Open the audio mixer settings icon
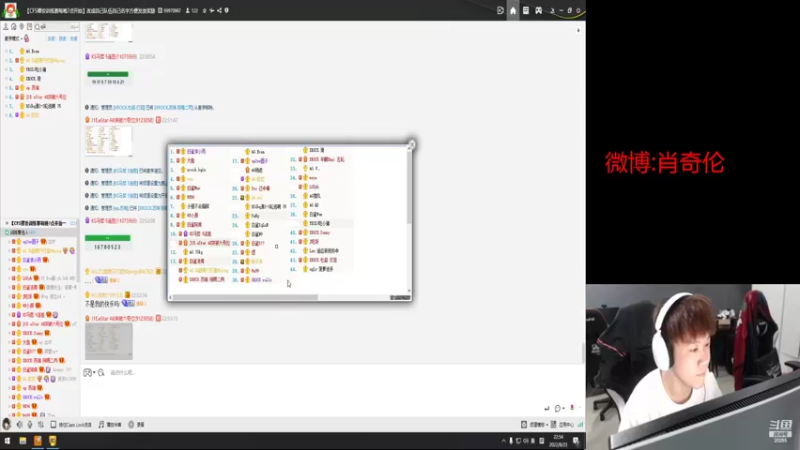The height and width of the screenshot is (450, 800). coord(41,424)
